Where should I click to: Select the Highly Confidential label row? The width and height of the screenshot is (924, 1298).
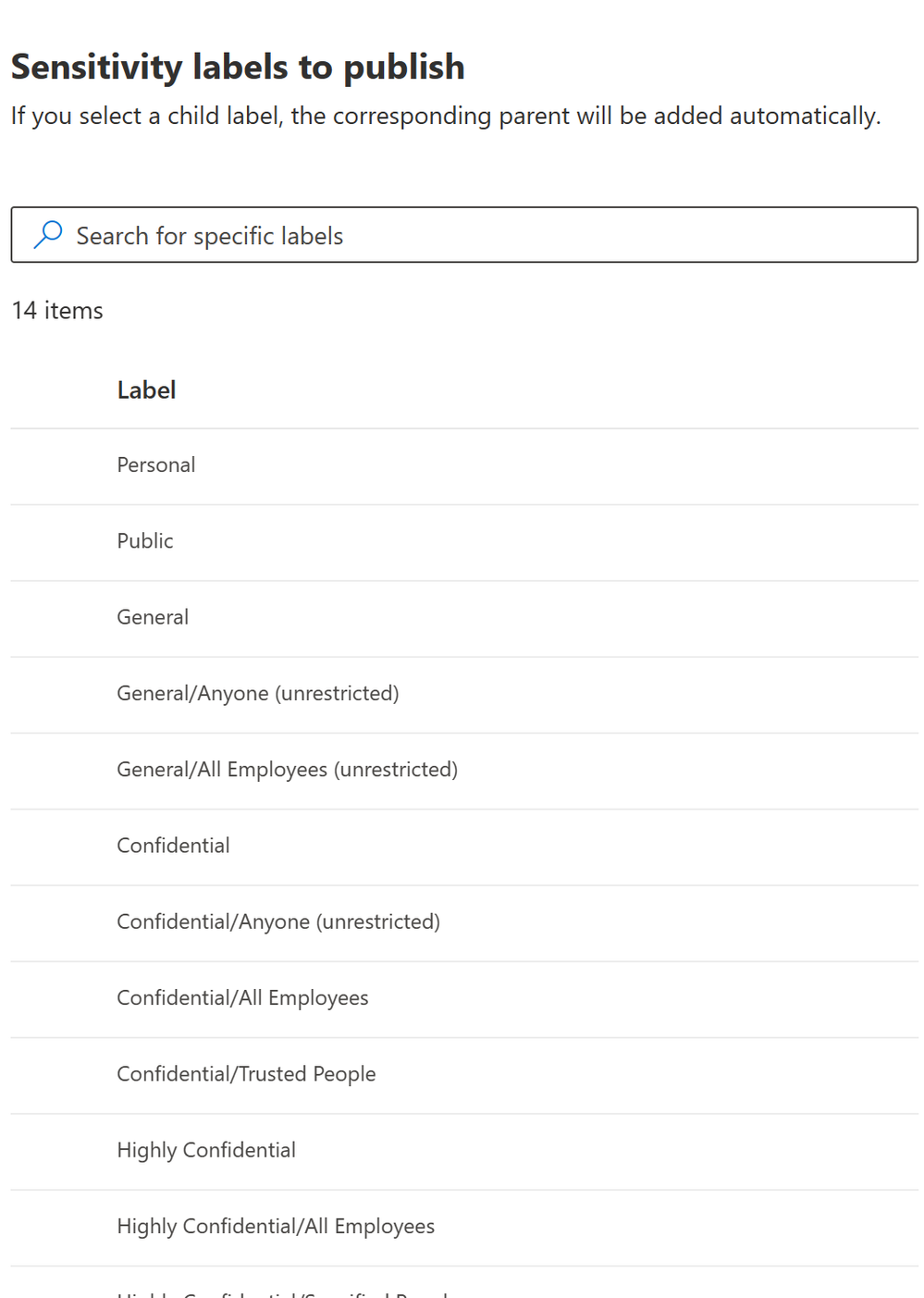(464, 1151)
